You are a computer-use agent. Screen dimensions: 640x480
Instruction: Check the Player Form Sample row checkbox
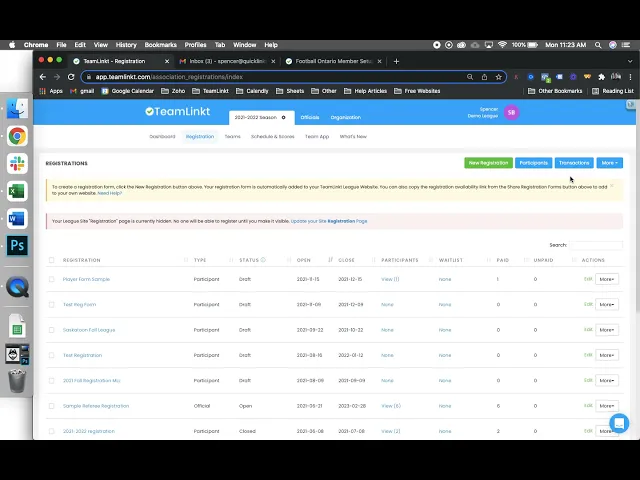pyautogui.click(x=51, y=279)
